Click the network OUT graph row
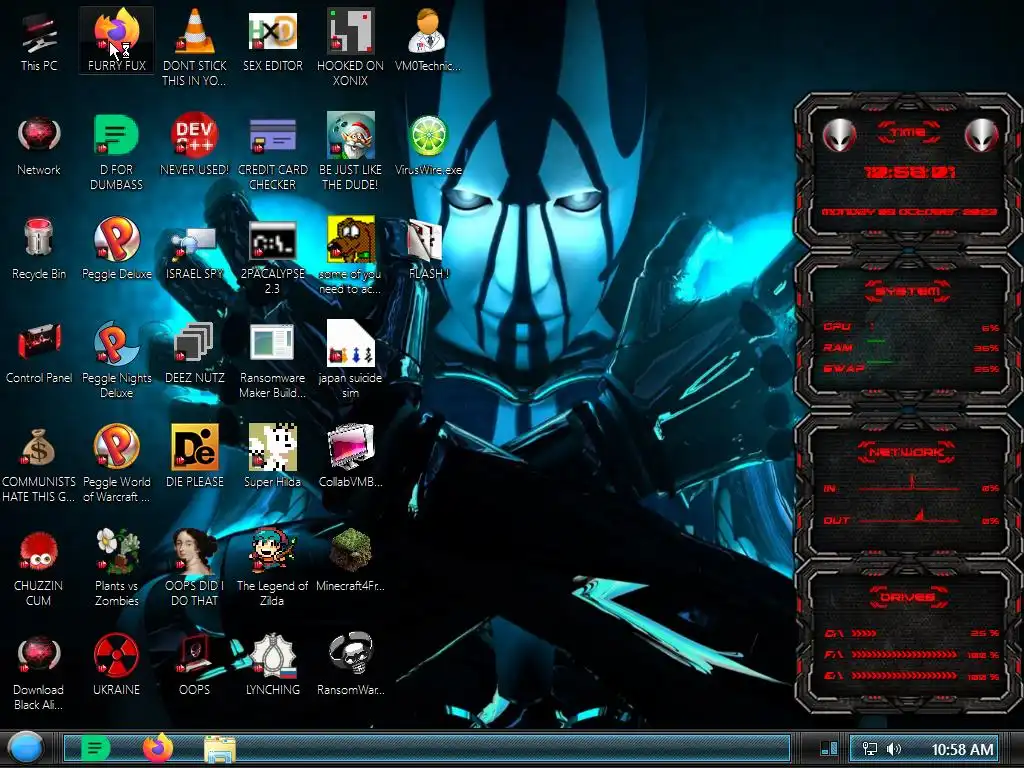Image resolution: width=1024 pixels, height=768 pixels. point(911,519)
